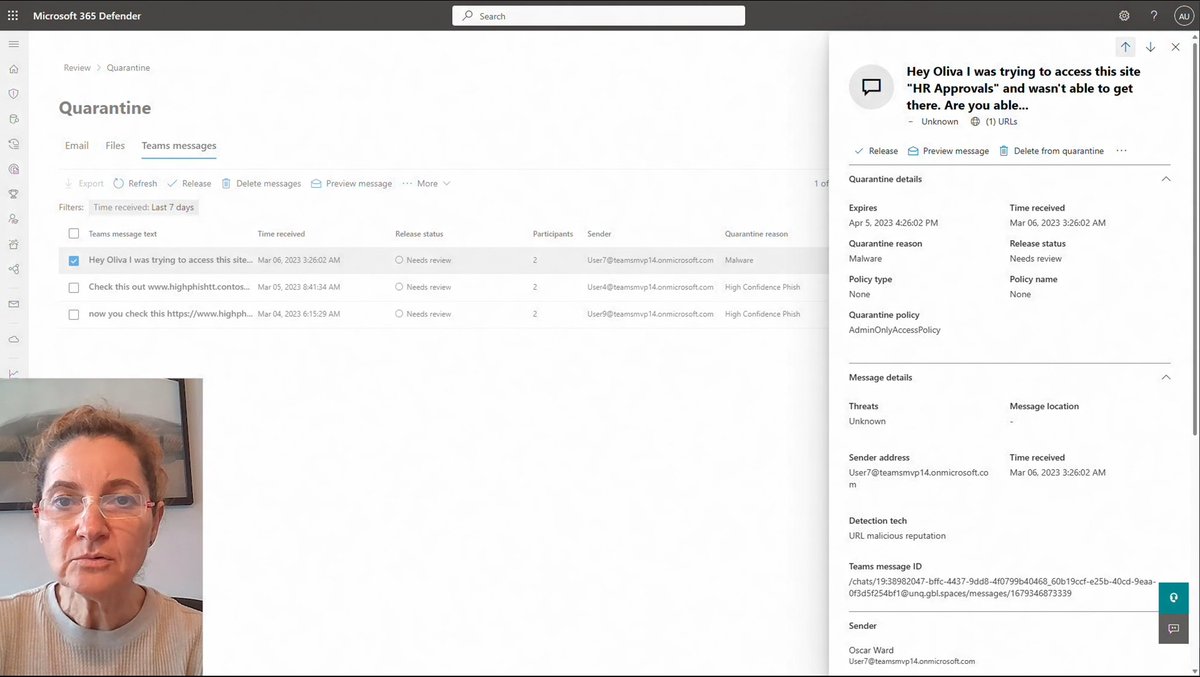Image resolution: width=1200 pixels, height=677 pixels.
Task: Click Release in the list toolbar
Action: coord(189,184)
